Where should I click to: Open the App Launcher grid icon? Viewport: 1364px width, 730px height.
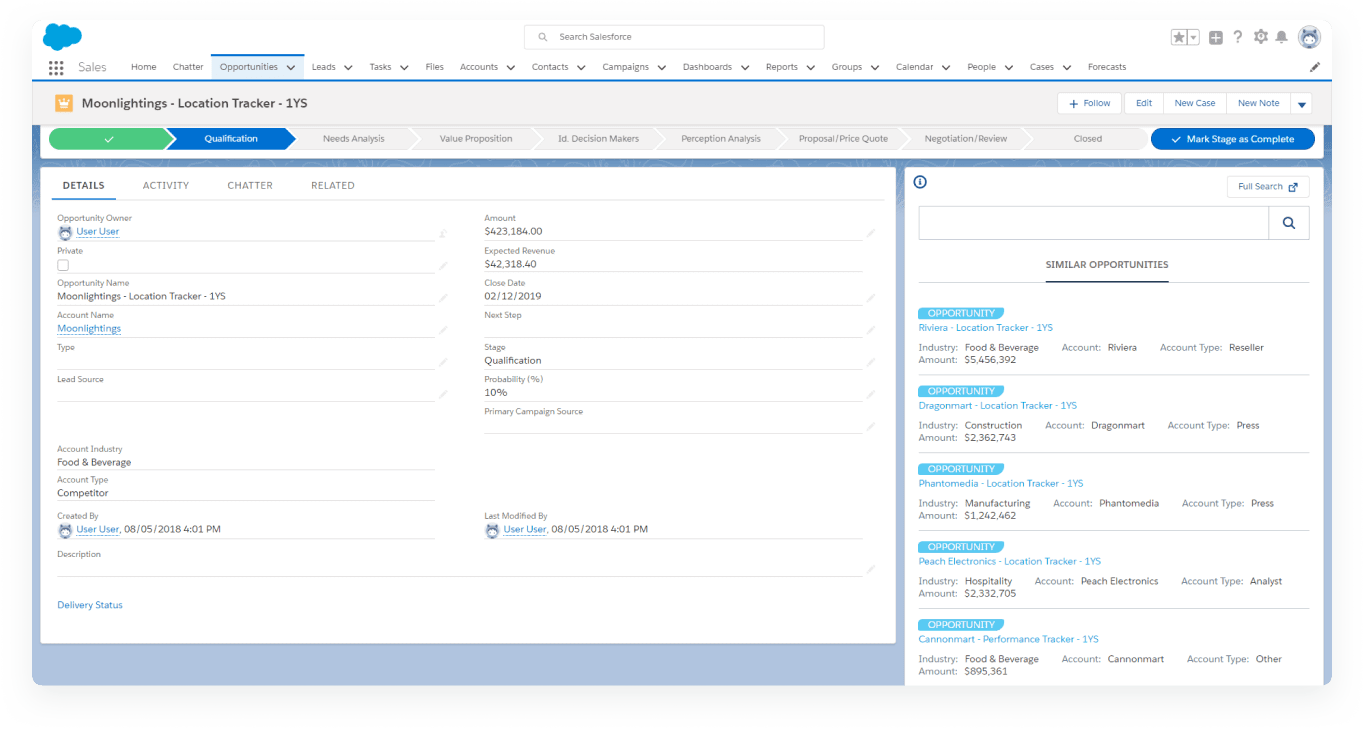(56, 68)
